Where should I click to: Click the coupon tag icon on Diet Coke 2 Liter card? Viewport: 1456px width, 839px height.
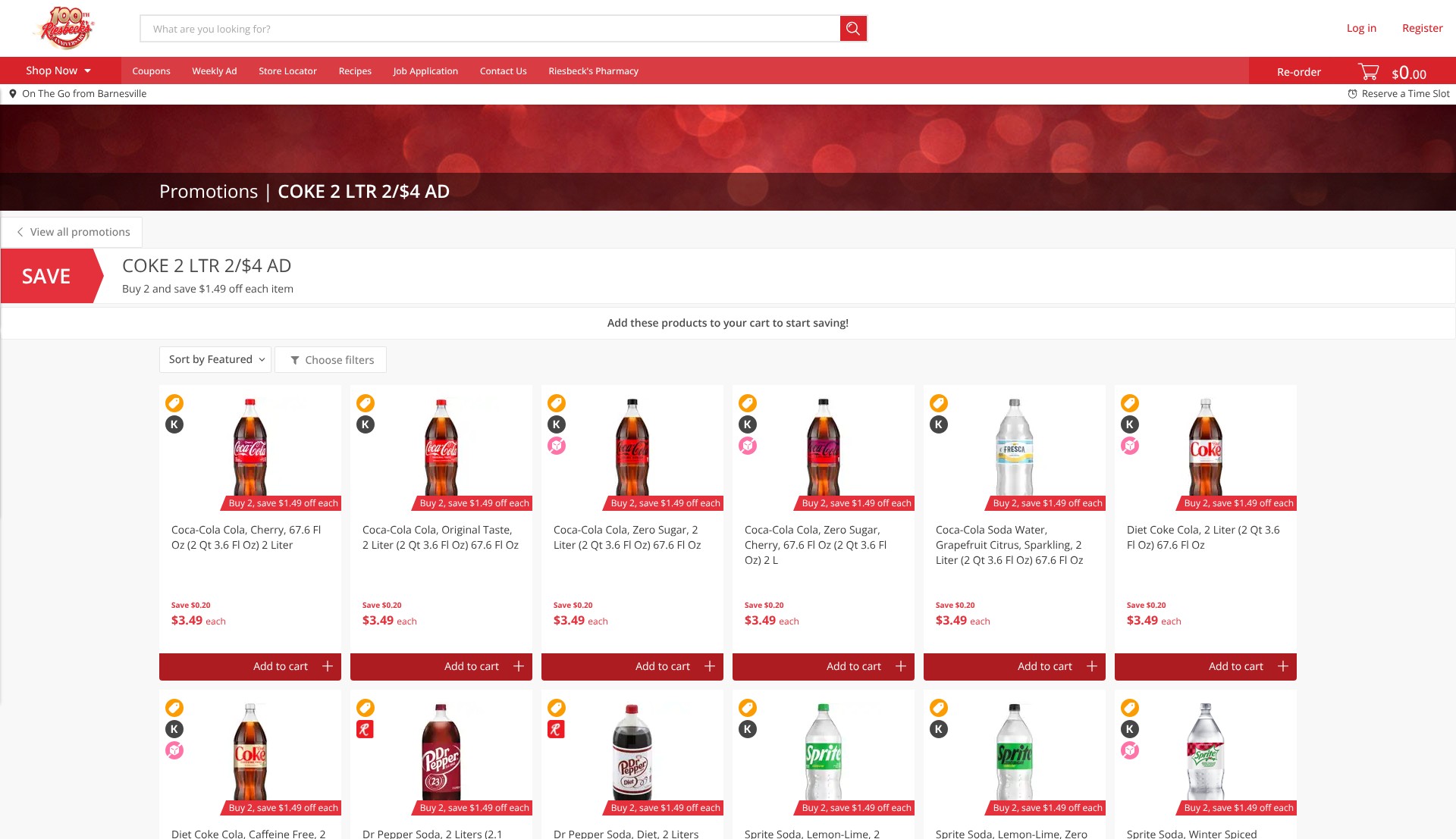[x=1130, y=403]
